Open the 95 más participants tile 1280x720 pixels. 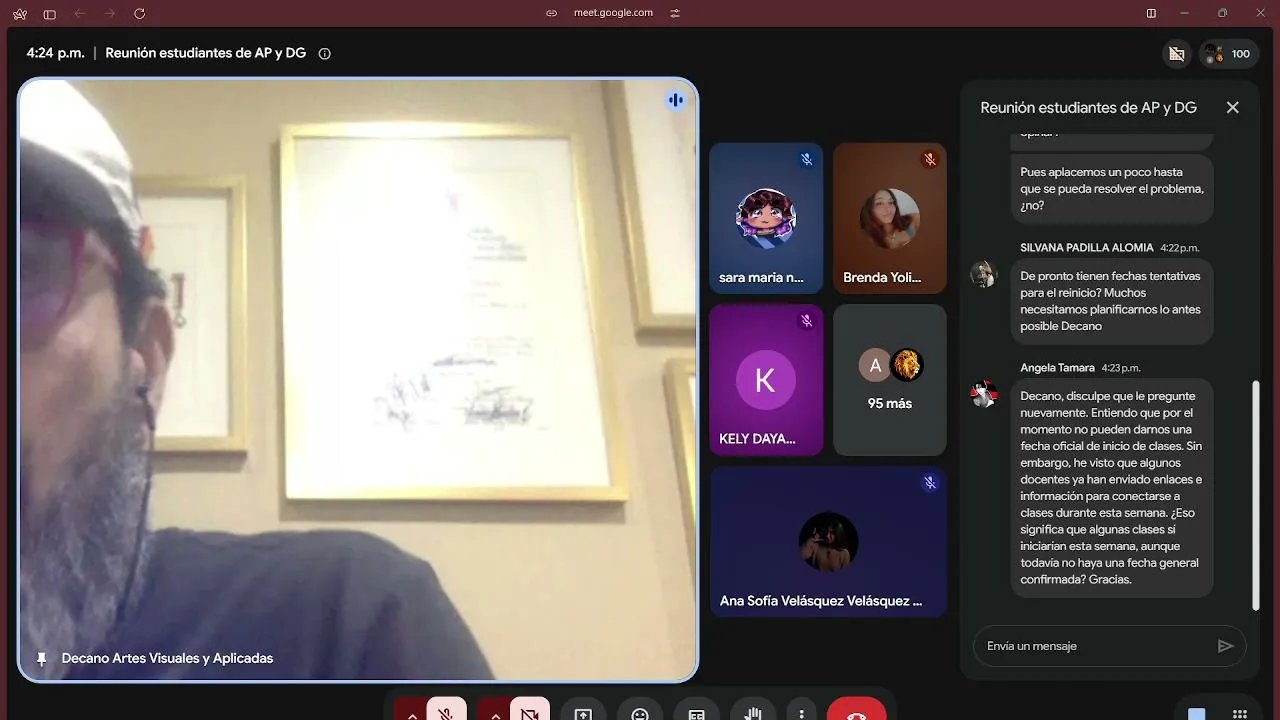point(890,380)
